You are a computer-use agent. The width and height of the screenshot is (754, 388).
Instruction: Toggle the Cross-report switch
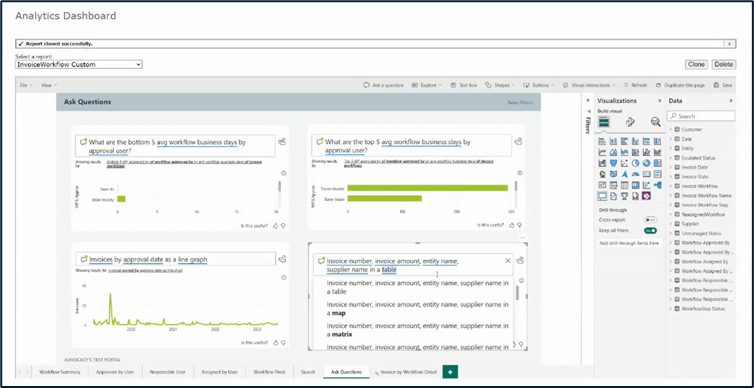[650, 220]
